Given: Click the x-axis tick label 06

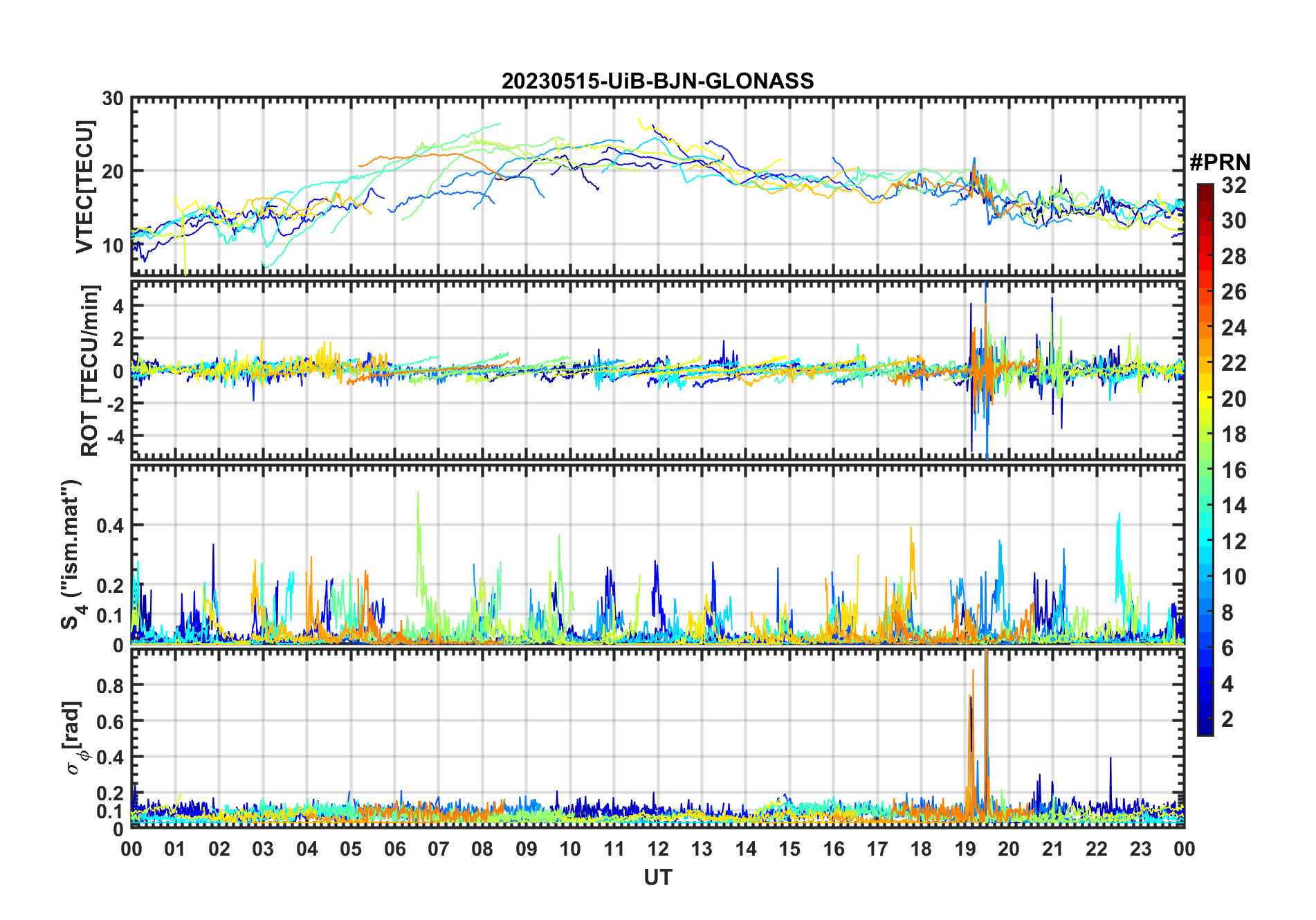Looking at the screenshot, I should coord(394,849).
